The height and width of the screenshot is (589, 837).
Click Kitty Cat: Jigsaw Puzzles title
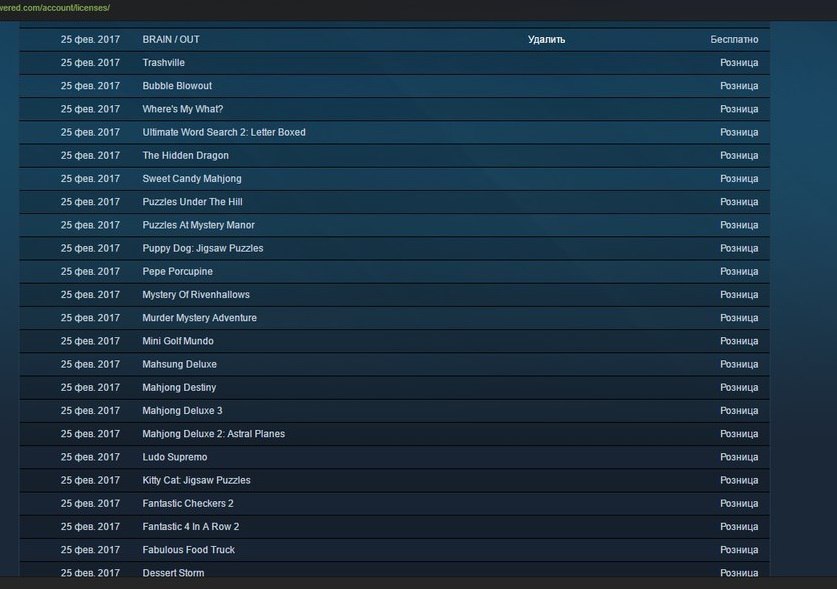(x=196, y=480)
